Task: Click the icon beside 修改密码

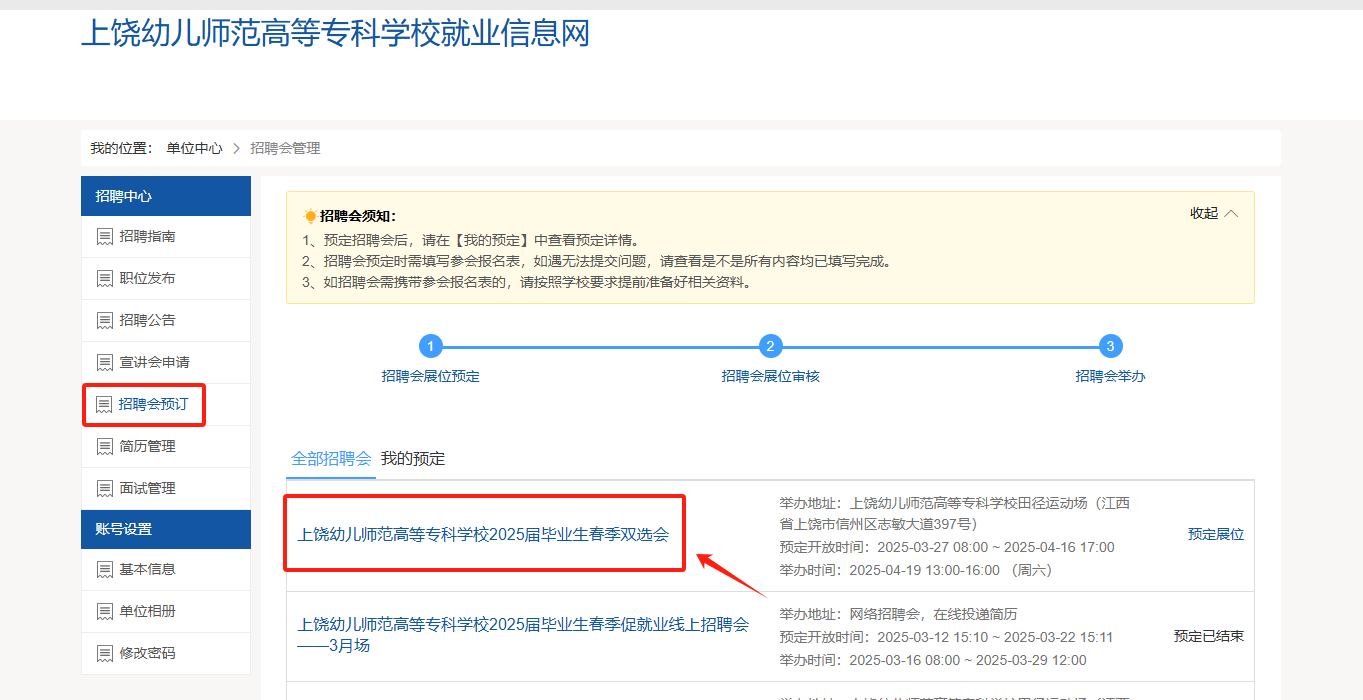Action: point(104,654)
